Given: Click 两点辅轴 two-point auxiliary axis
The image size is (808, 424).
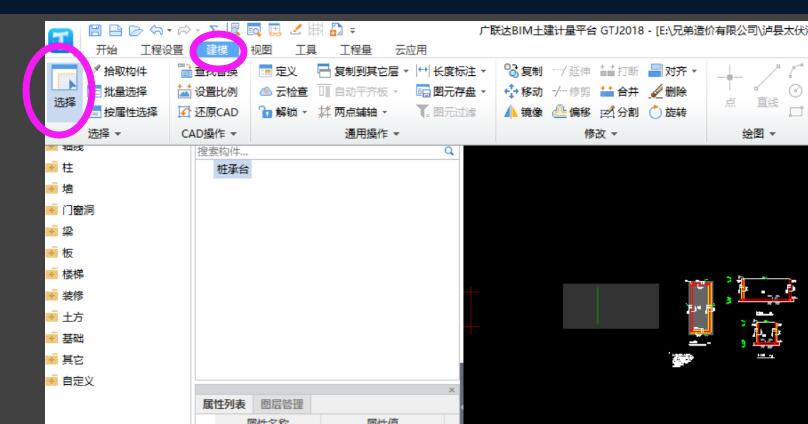Looking at the screenshot, I should pos(348,112).
